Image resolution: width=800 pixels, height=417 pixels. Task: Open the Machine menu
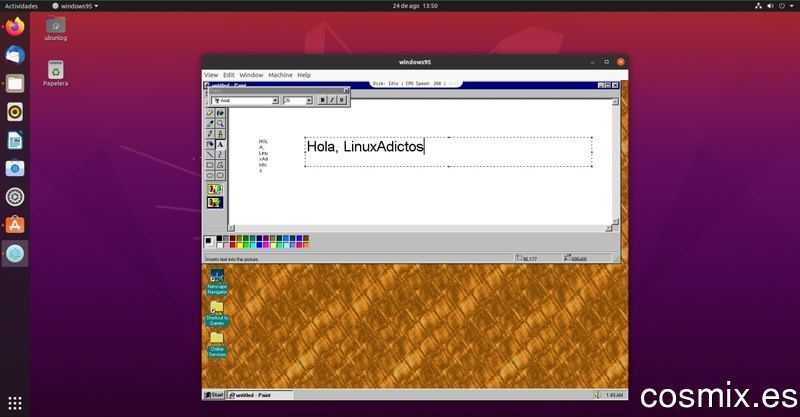280,75
